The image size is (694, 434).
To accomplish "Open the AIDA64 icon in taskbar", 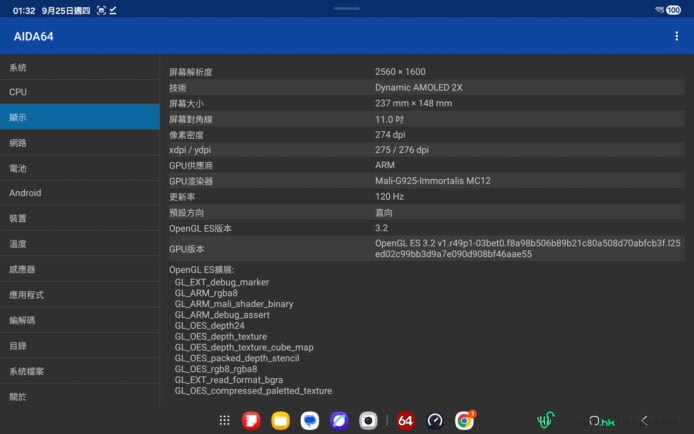I will [x=405, y=420].
